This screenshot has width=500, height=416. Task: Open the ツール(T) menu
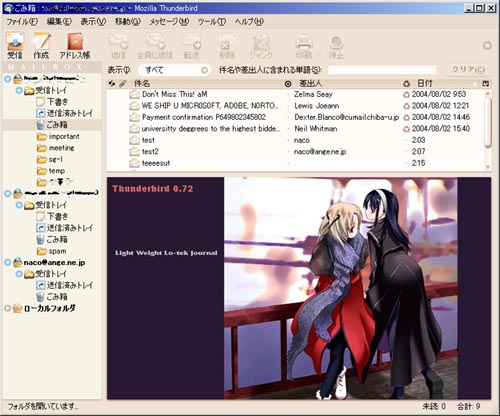coord(212,22)
